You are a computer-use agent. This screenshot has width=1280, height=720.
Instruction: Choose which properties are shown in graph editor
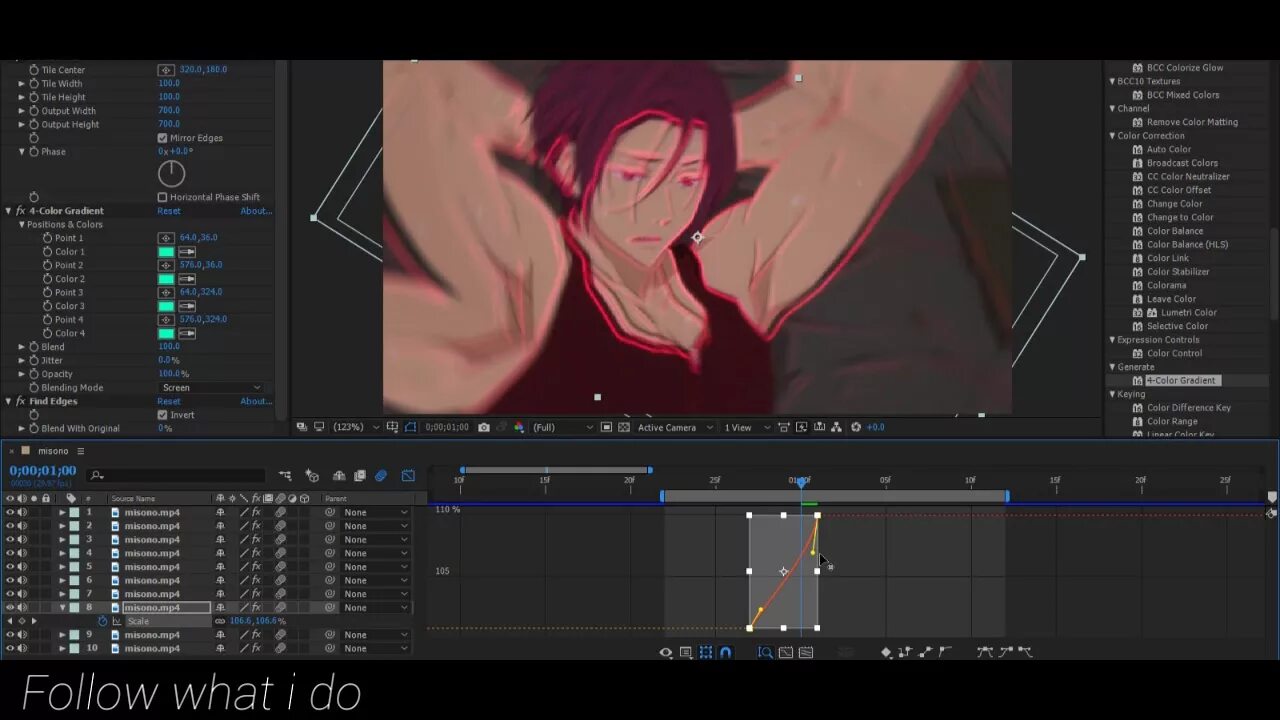coord(666,652)
